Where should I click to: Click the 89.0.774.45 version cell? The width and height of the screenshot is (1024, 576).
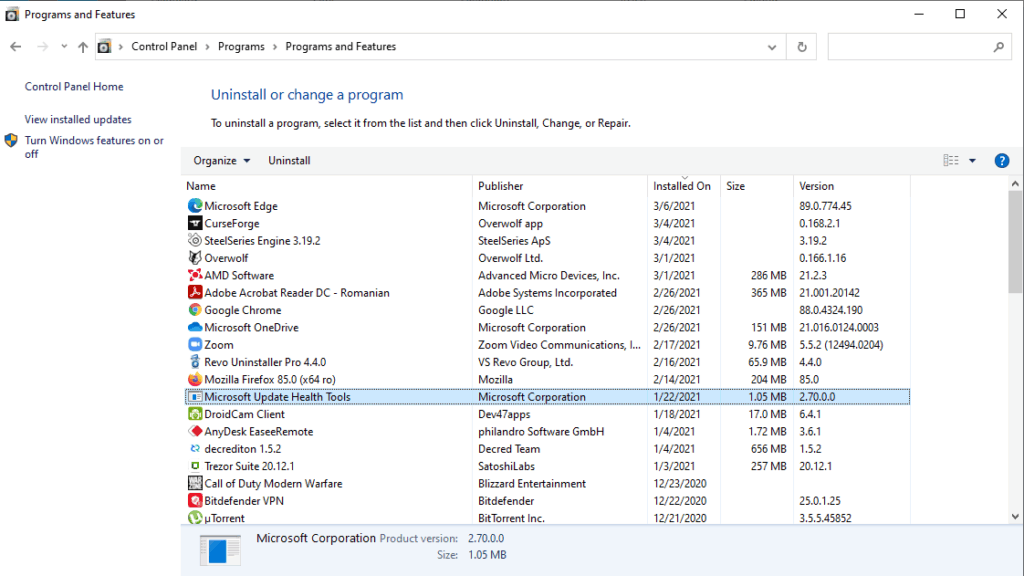pyautogui.click(x=825, y=206)
